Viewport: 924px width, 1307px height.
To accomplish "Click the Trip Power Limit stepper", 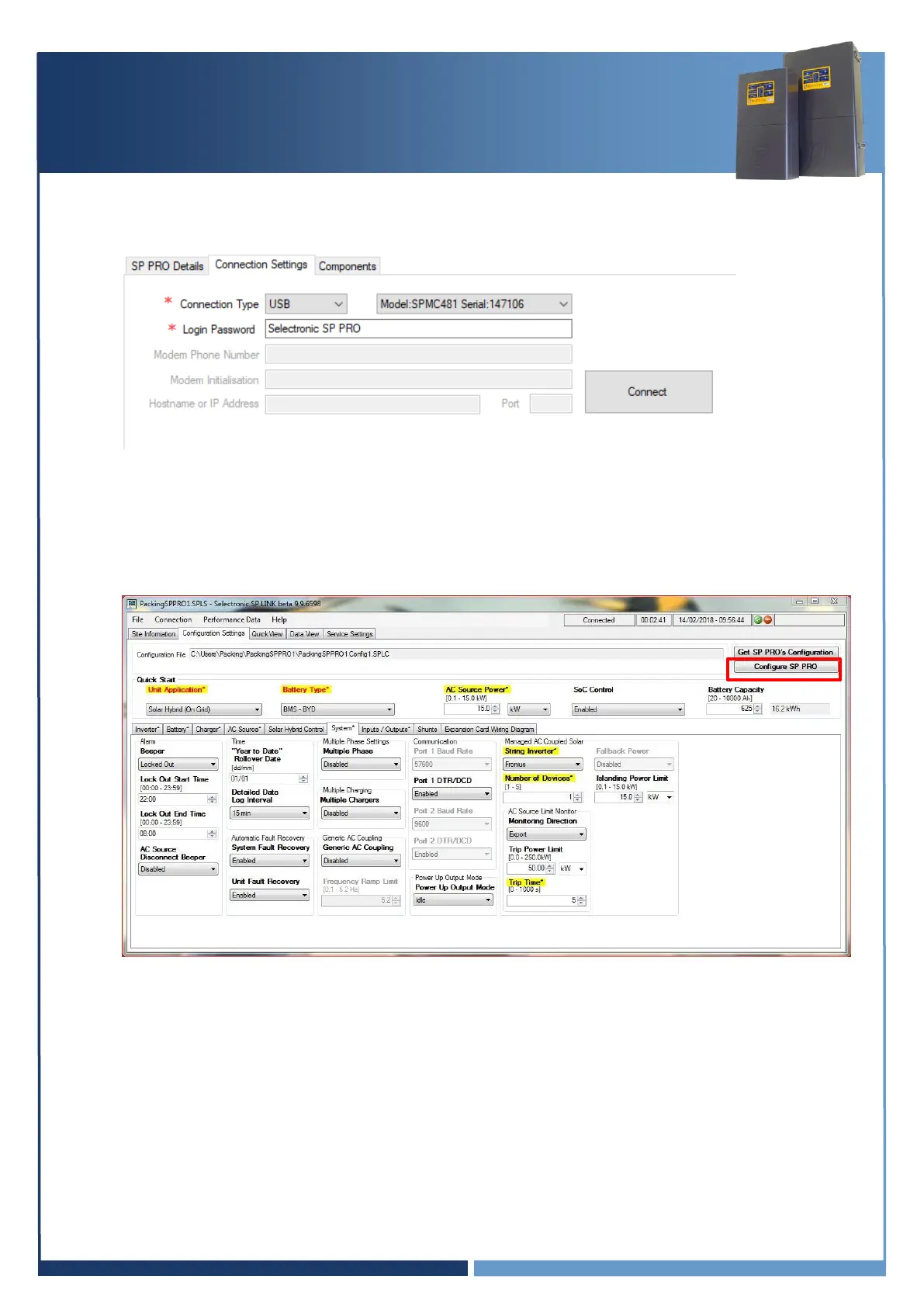I will (x=551, y=868).
